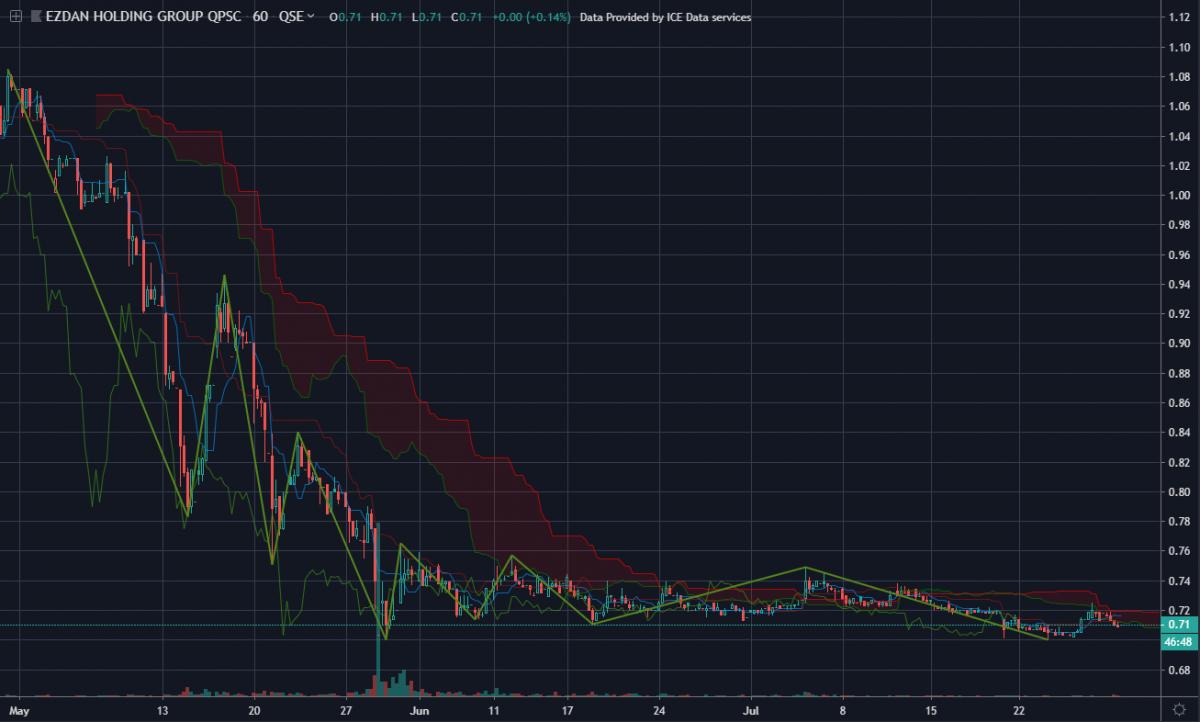This screenshot has width=1200, height=722.
Task: Click the 1.00 level on price scale
Action: pyautogui.click(x=1177, y=195)
